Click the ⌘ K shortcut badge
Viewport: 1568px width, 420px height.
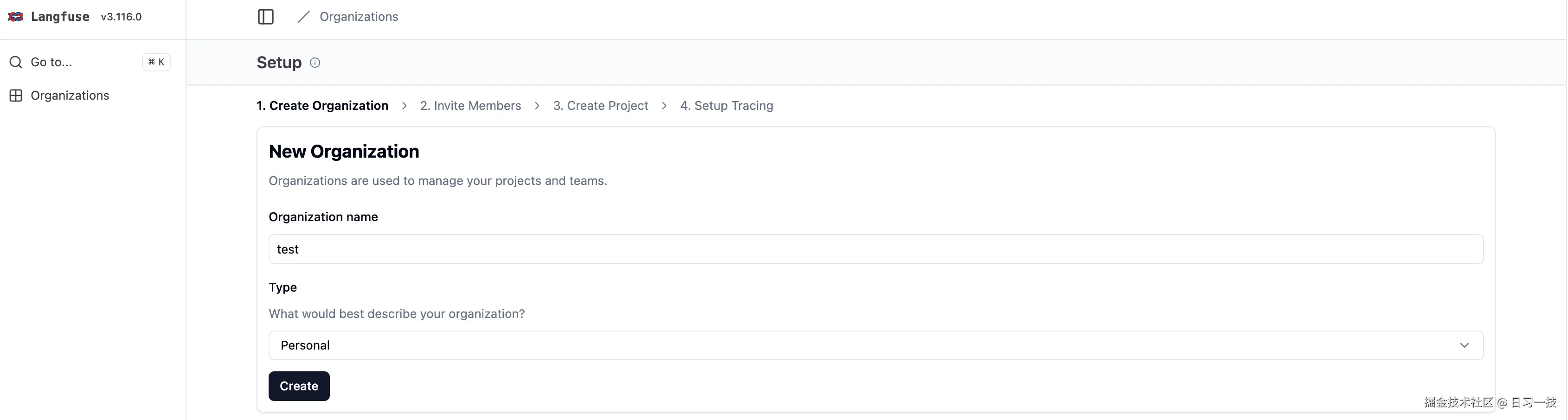coord(156,62)
